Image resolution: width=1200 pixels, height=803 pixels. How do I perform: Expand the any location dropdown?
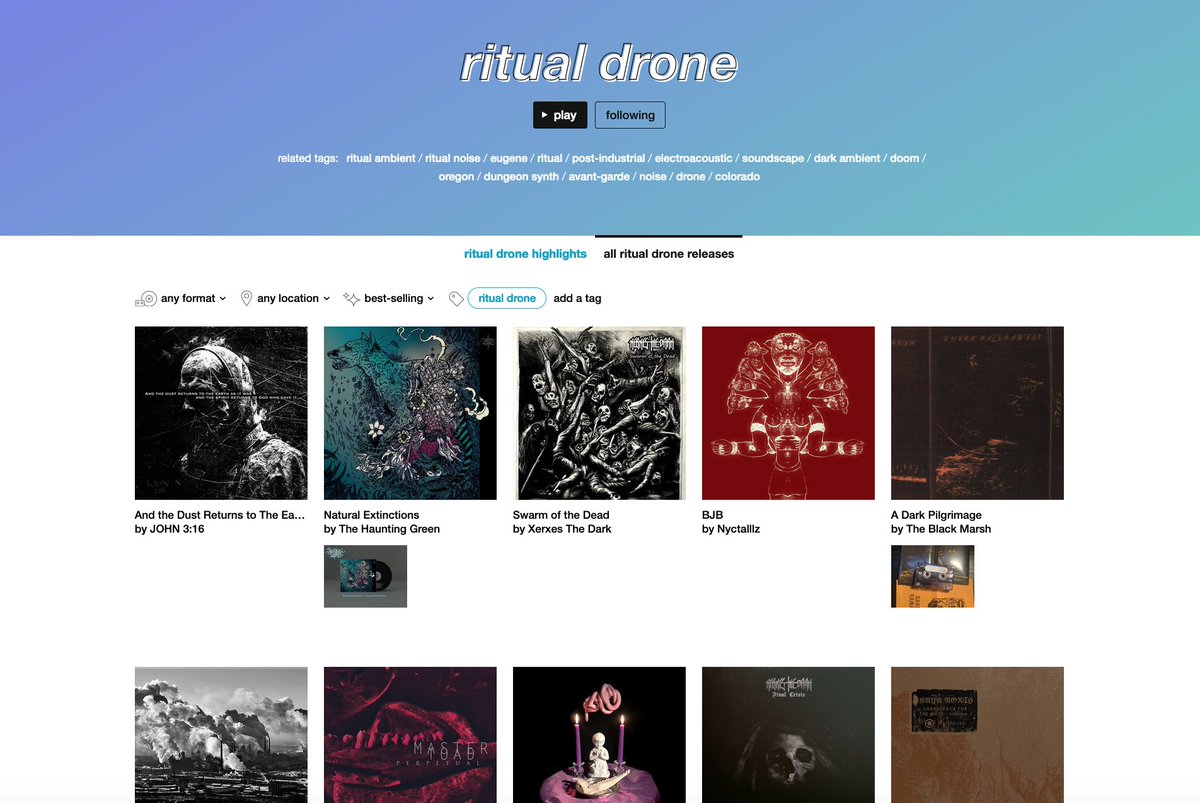293,298
